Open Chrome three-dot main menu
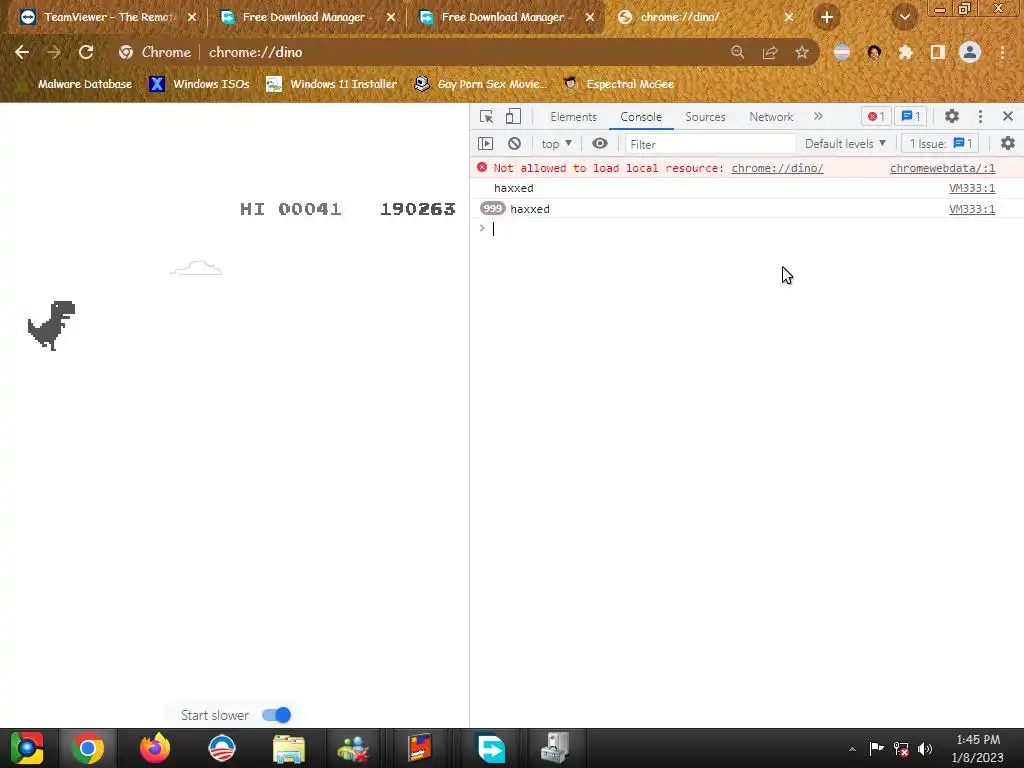Image resolution: width=1024 pixels, height=768 pixels. [1002, 52]
